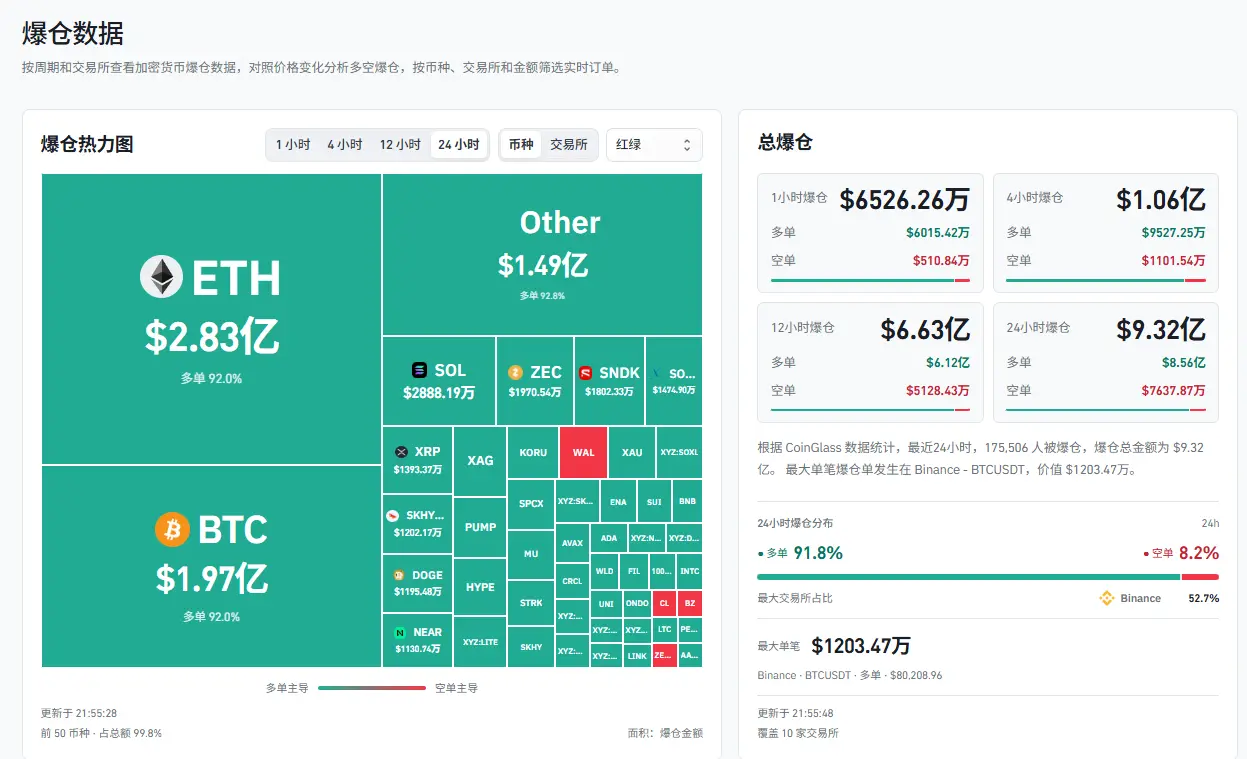Viewport: 1247px width, 759px height.
Task: Click the red WAL heatmap tile
Action: [x=583, y=452]
